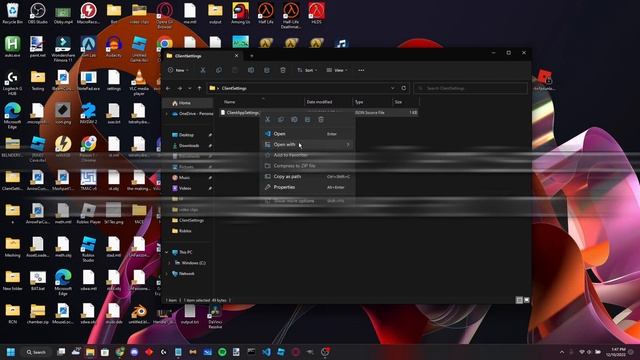Open Visual Studio Code from the taskbar
Viewport: 640px width, 360px height.
tap(266, 352)
